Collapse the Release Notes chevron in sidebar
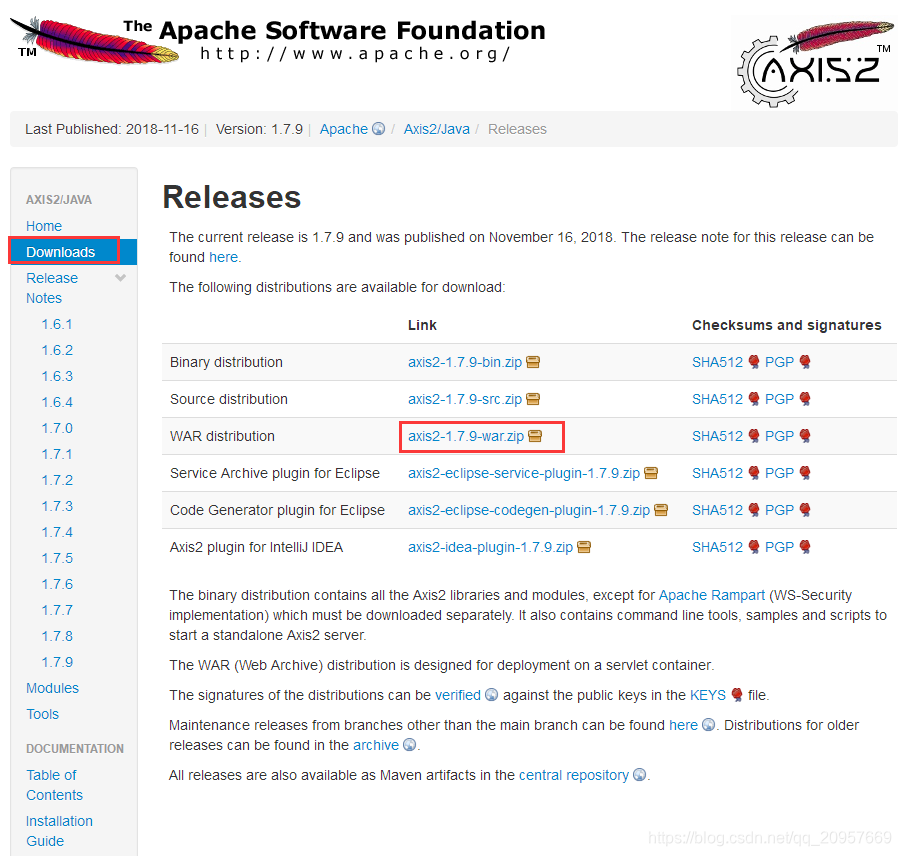The height and width of the screenshot is (856, 901). point(120,278)
